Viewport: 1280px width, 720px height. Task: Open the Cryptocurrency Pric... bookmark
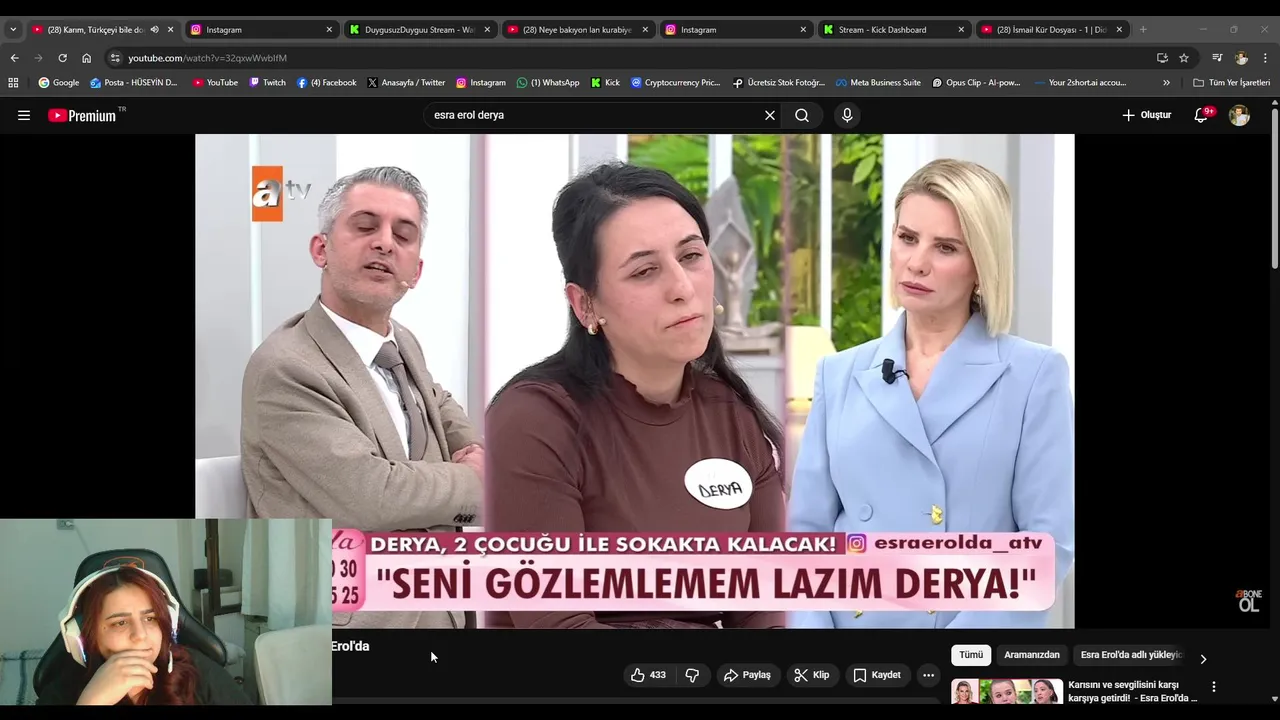(x=676, y=83)
